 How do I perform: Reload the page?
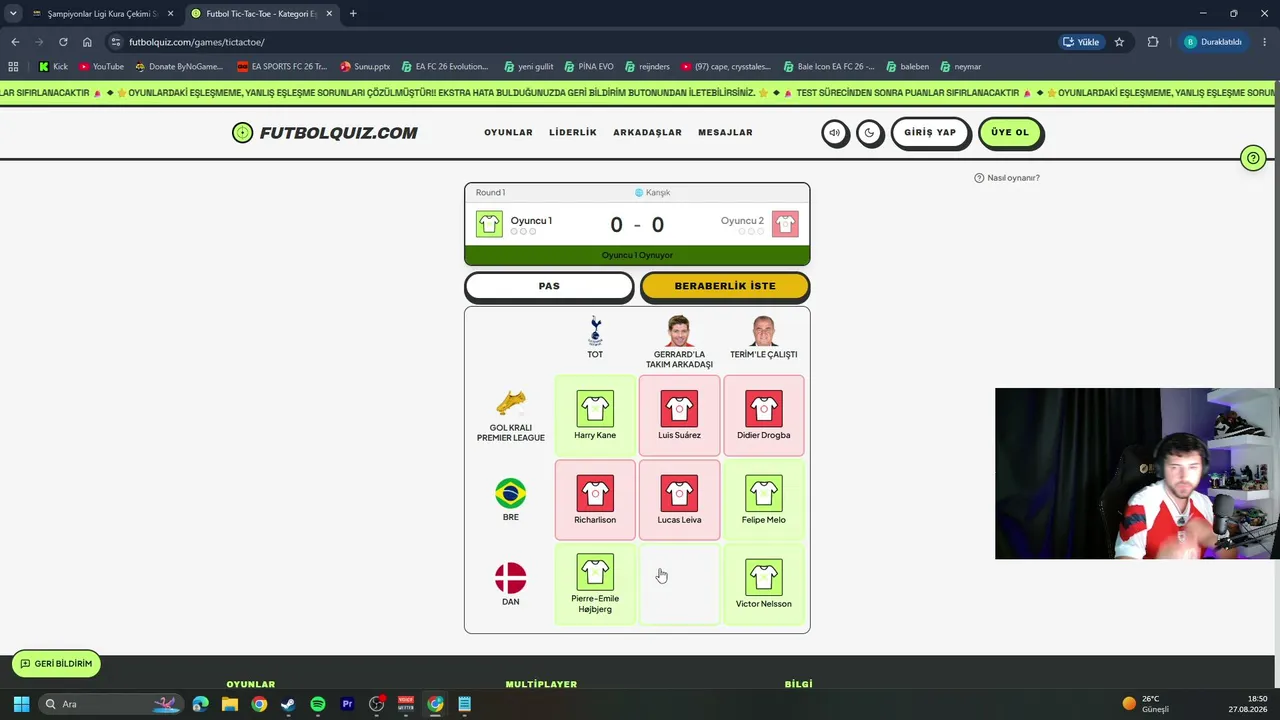63,42
